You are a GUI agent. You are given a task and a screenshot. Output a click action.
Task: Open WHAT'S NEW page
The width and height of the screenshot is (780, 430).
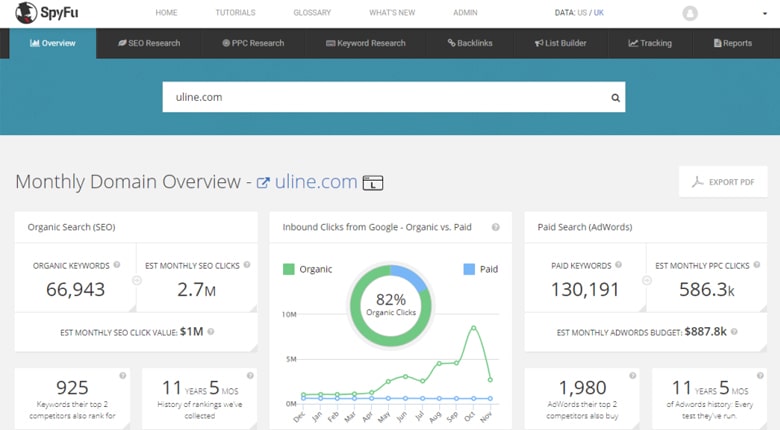pyautogui.click(x=392, y=12)
